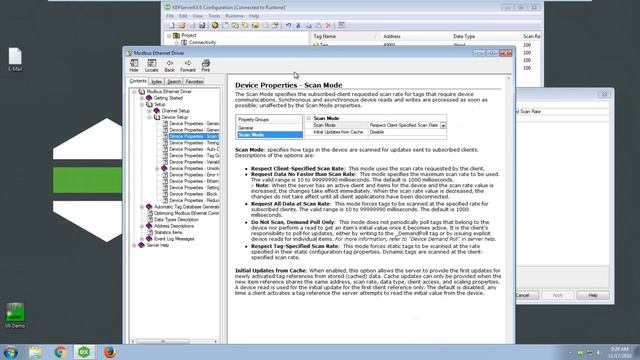Viewport: 640px width, 360px height.
Task: Collapse the Device Setup help node
Action: click(149, 118)
